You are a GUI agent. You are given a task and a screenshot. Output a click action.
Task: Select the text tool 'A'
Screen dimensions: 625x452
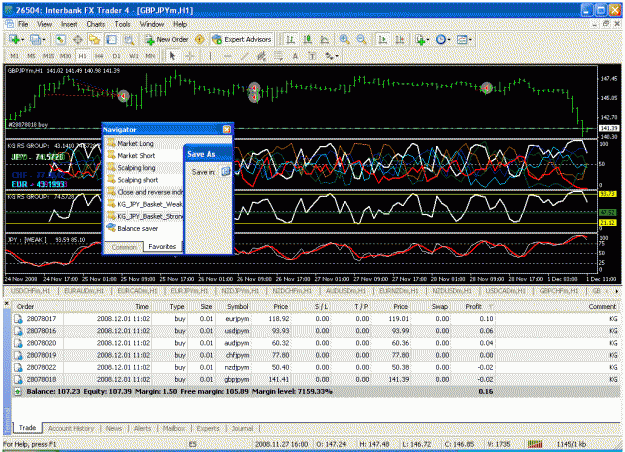[x=295, y=56]
